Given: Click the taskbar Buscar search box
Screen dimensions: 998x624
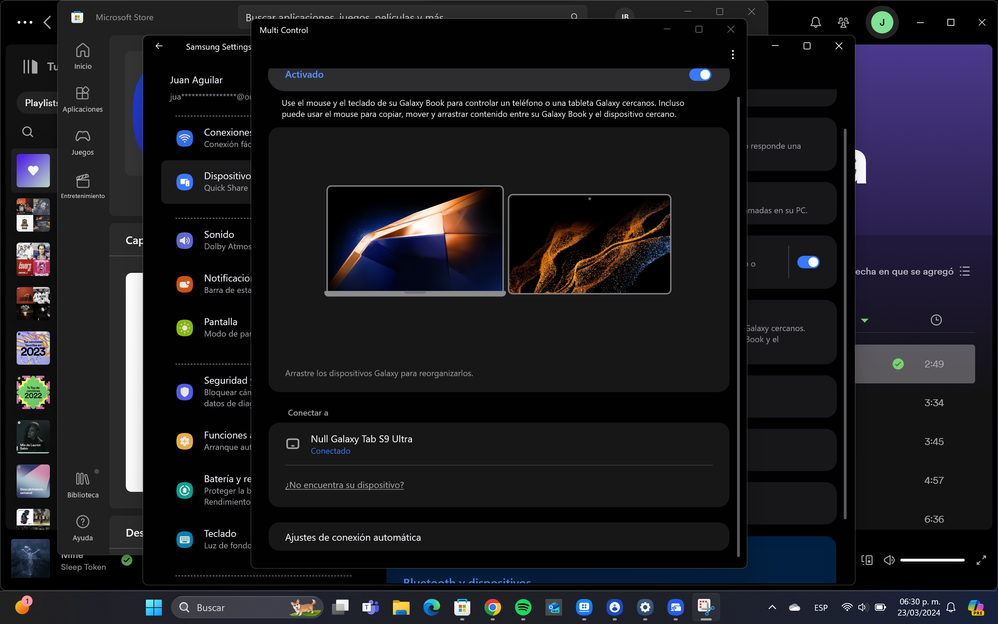Looking at the screenshot, I should [x=247, y=607].
